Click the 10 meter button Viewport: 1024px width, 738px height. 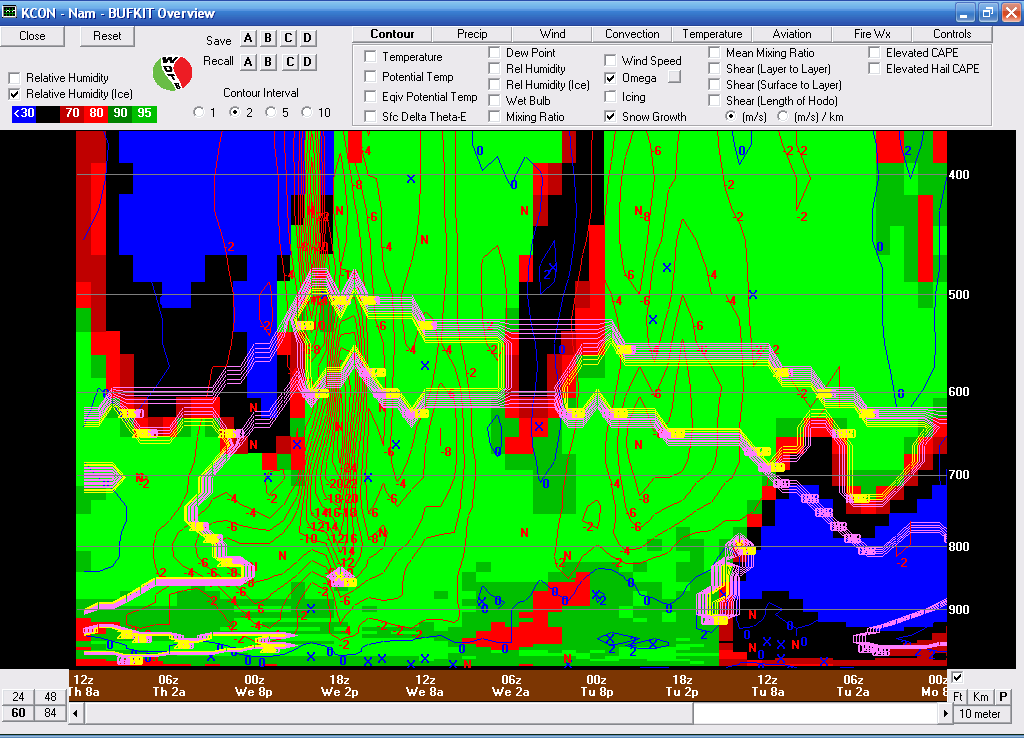[980, 714]
